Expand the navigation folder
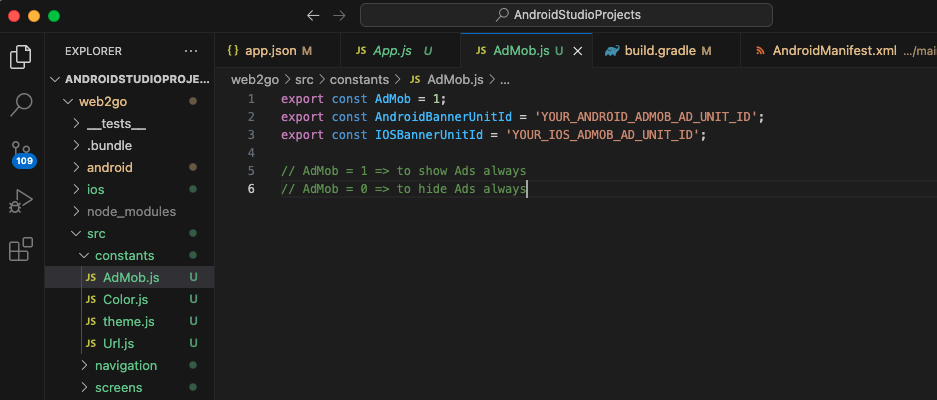The width and height of the screenshot is (937, 400). click(x=125, y=365)
